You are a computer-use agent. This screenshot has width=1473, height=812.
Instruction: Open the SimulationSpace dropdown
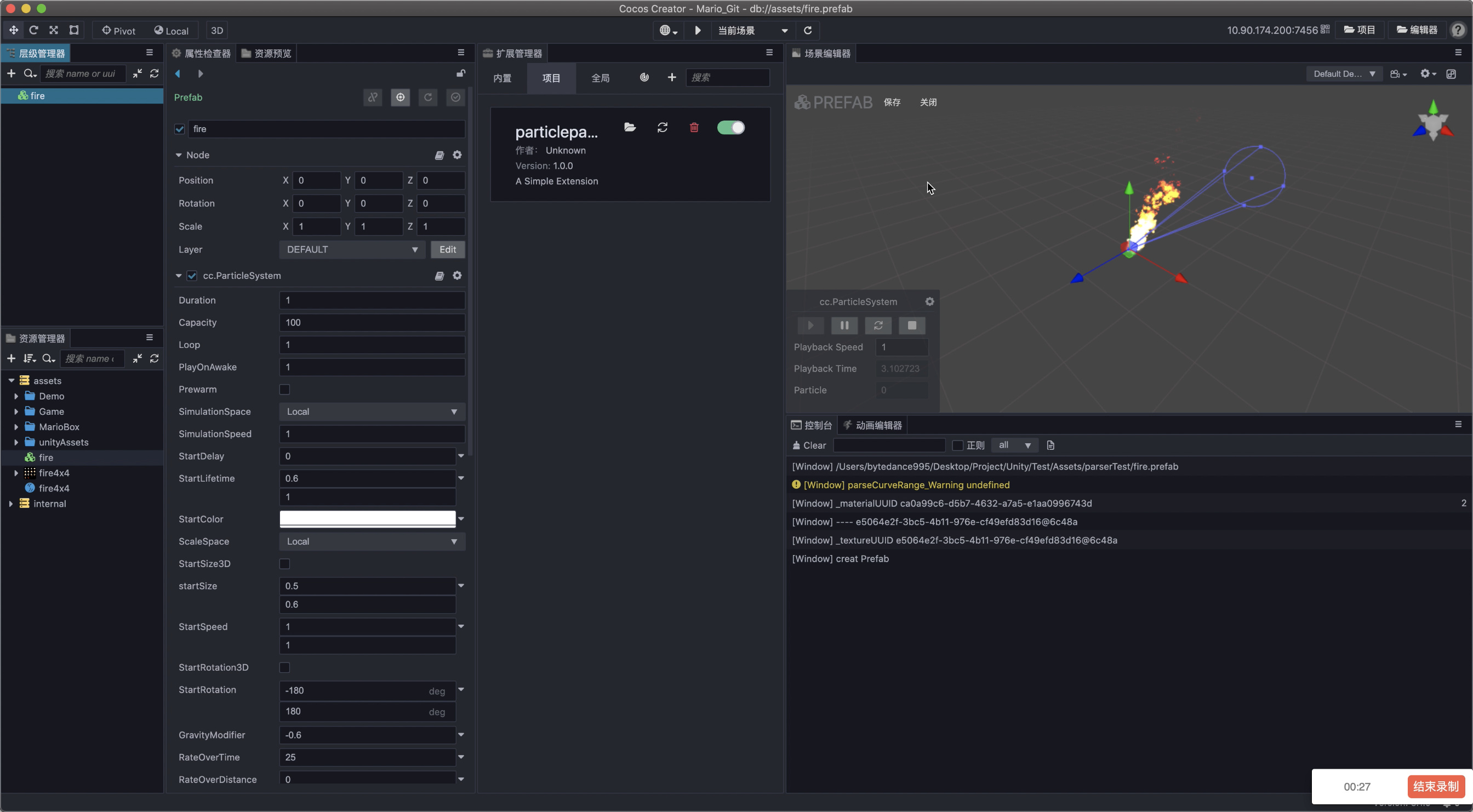pos(372,411)
